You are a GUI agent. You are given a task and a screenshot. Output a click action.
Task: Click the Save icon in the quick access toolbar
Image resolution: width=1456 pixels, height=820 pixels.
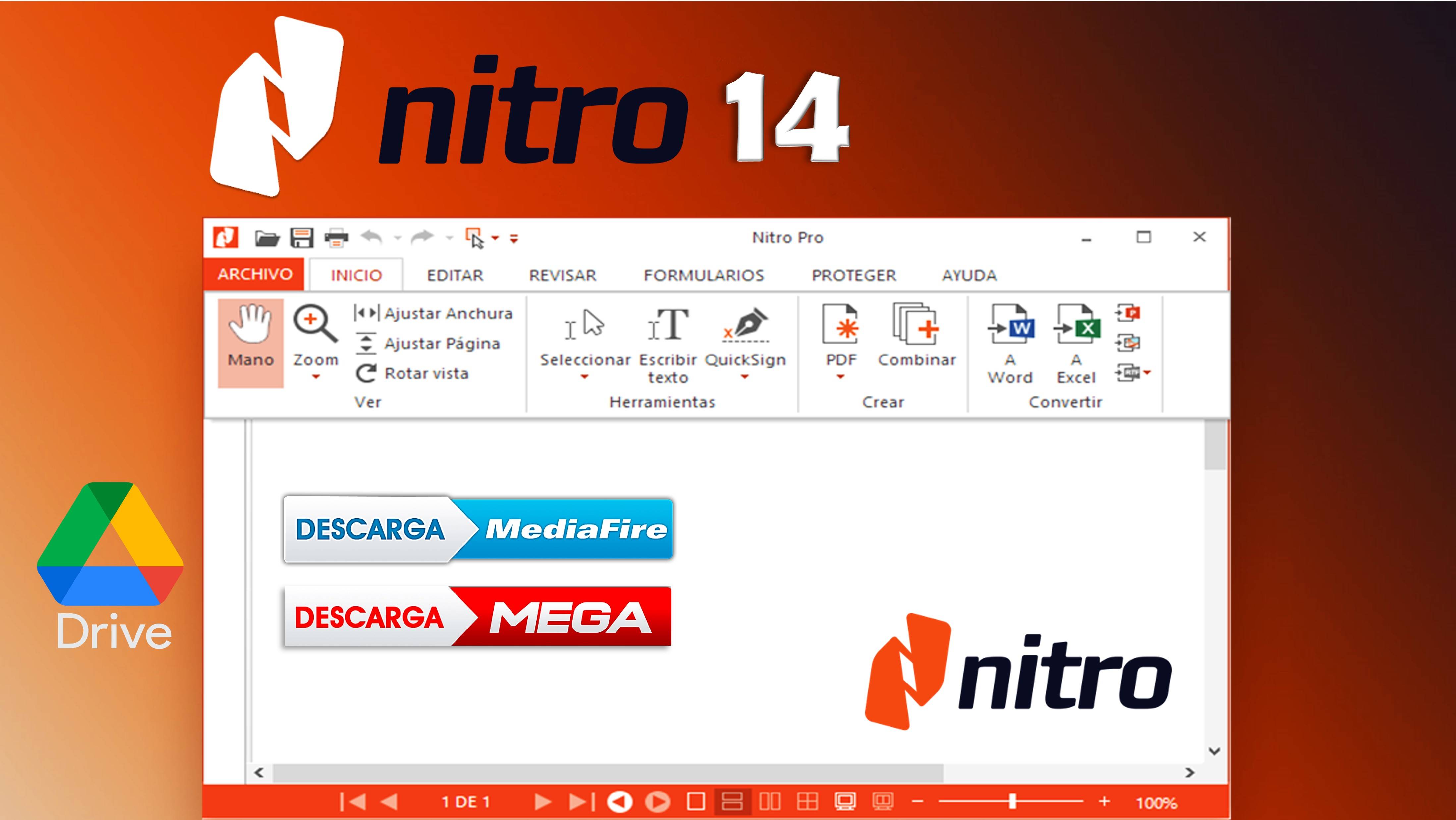click(x=301, y=238)
